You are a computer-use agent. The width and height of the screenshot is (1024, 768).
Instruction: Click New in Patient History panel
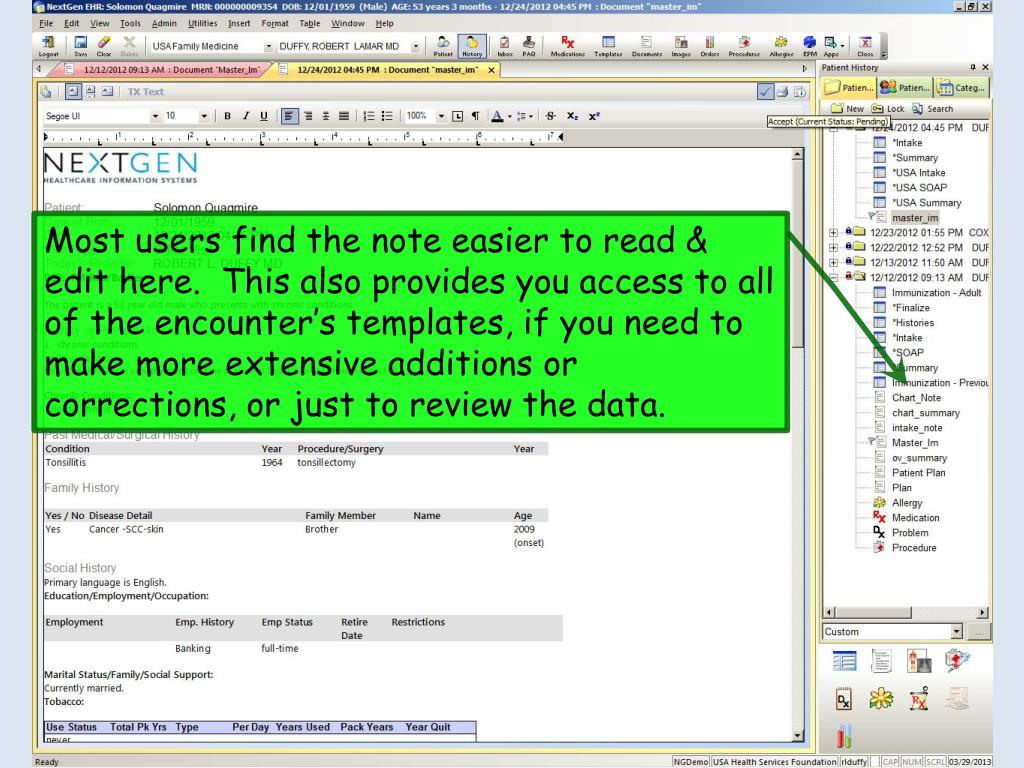847,109
